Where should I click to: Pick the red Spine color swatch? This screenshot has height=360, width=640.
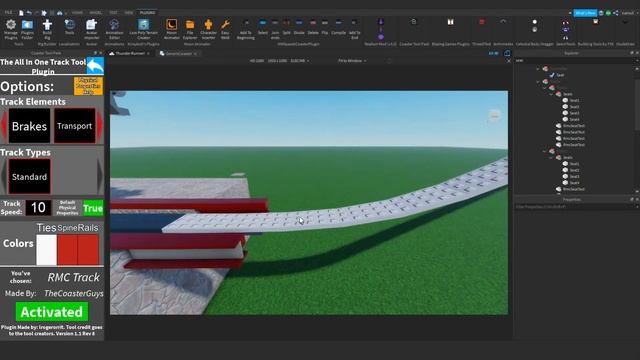pos(67,249)
